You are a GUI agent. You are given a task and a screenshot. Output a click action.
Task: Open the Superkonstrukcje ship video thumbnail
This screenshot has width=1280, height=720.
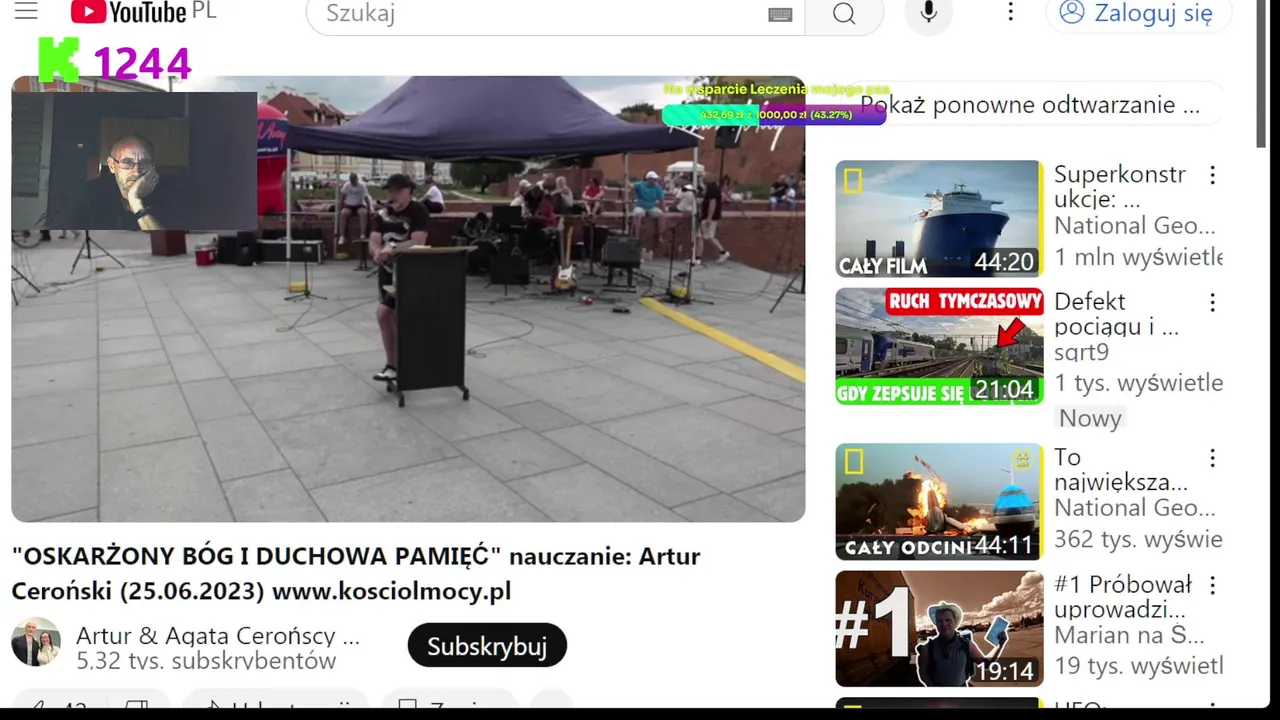939,218
